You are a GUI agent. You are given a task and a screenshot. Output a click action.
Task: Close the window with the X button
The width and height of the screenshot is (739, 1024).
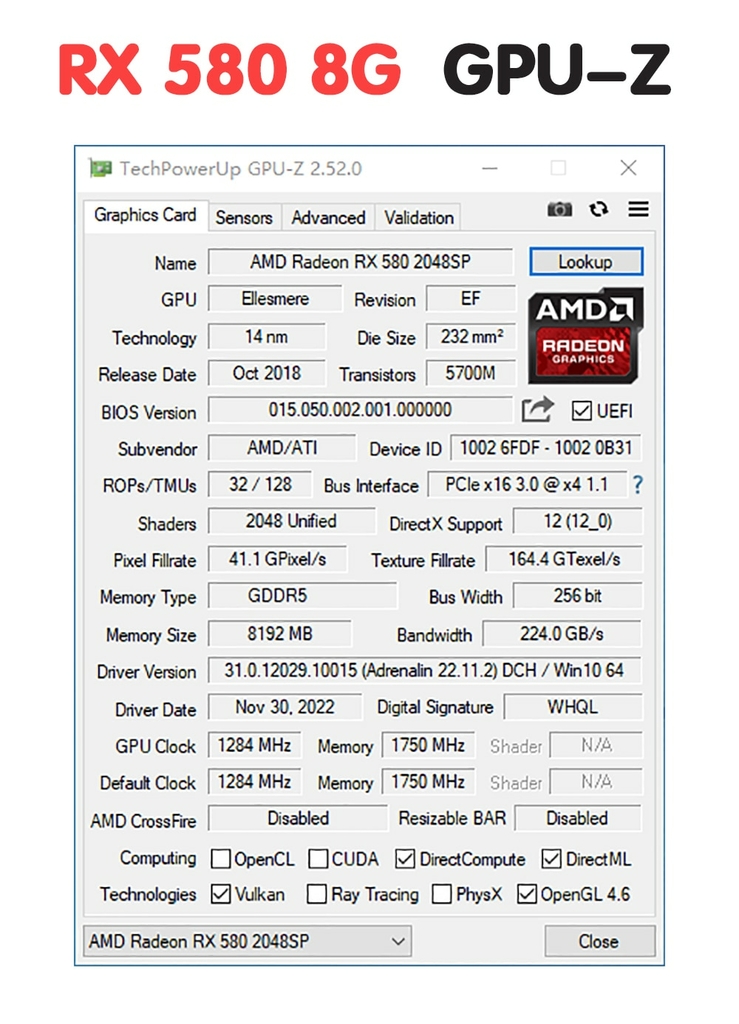click(x=628, y=168)
